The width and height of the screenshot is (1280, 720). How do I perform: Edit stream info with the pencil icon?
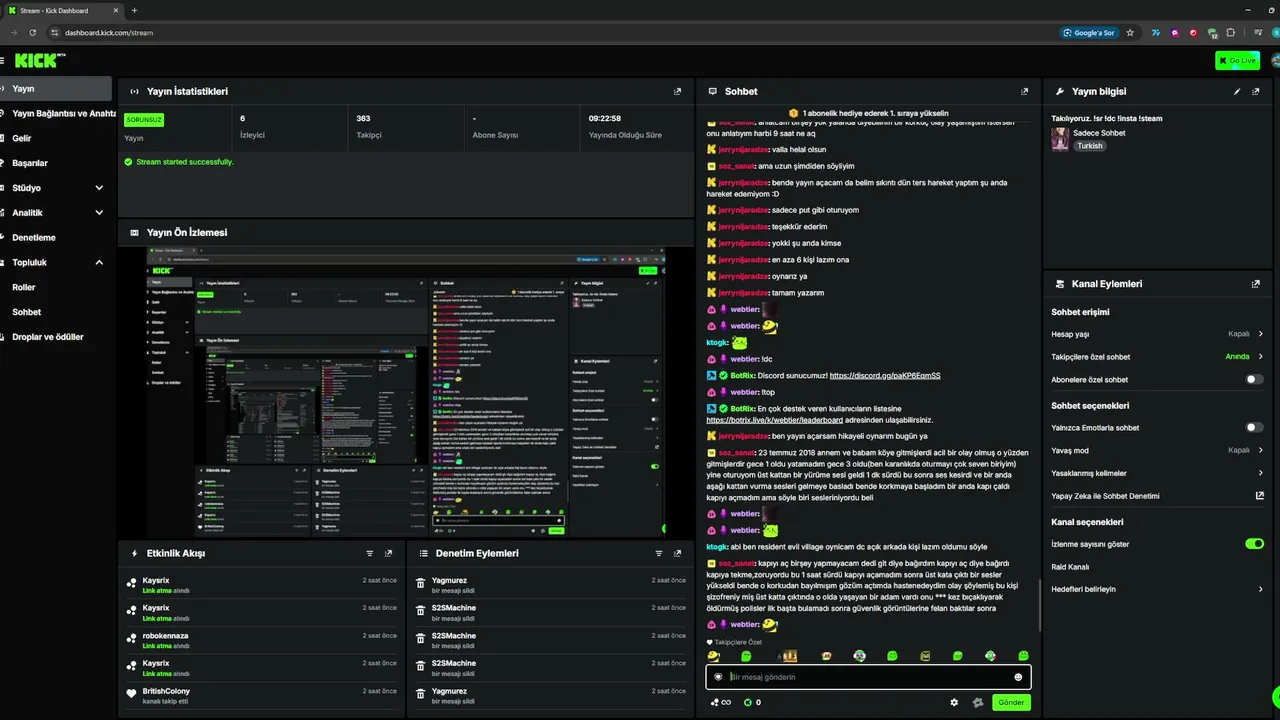tap(1237, 91)
